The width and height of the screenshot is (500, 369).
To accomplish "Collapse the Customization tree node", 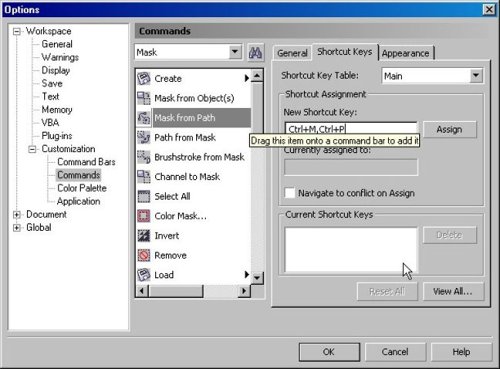I will 32,149.
